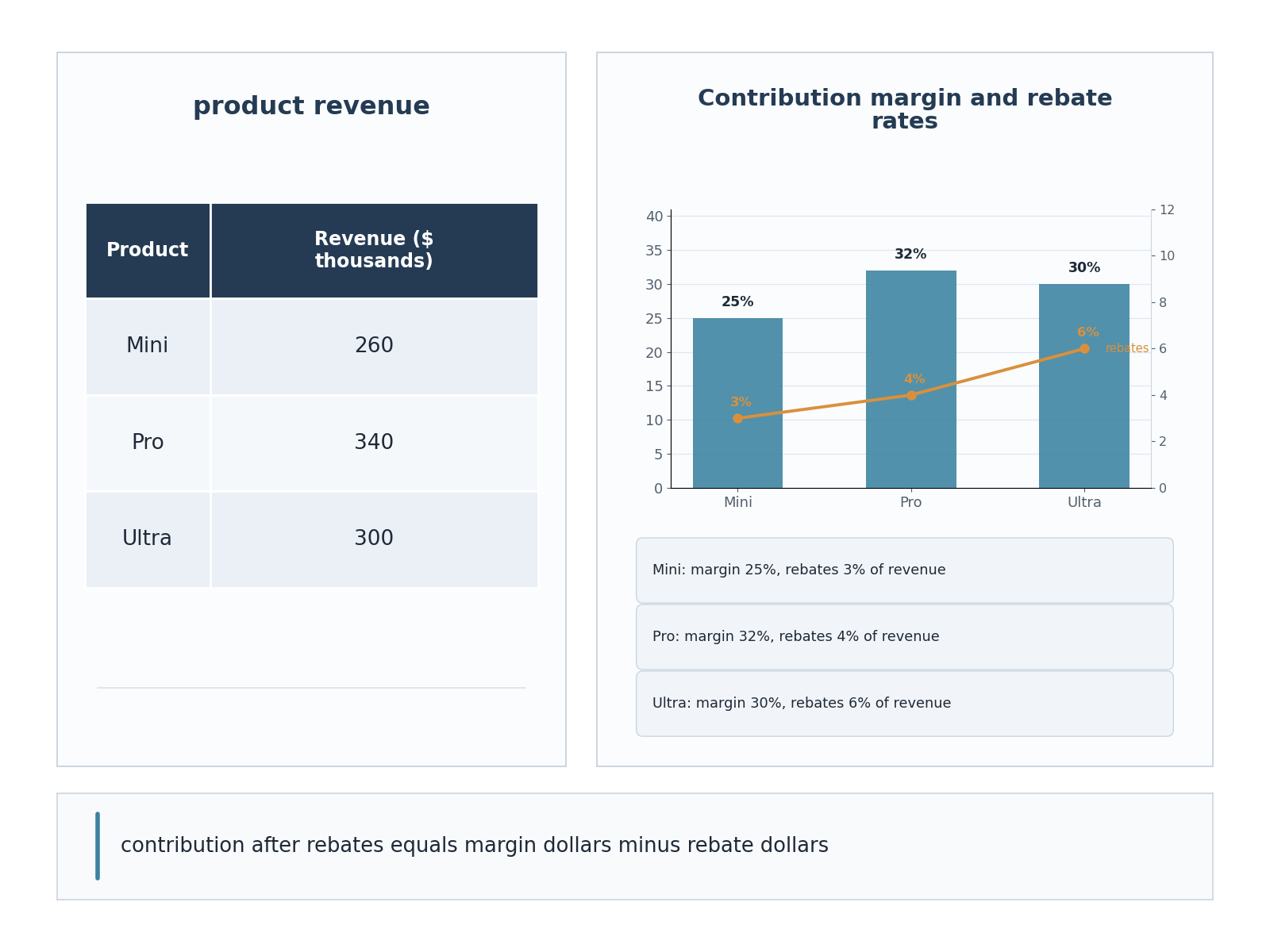The width and height of the screenshot is (1270, 952).
Task: Click the 3% rebate data point marker
Action: pos(737,418)
